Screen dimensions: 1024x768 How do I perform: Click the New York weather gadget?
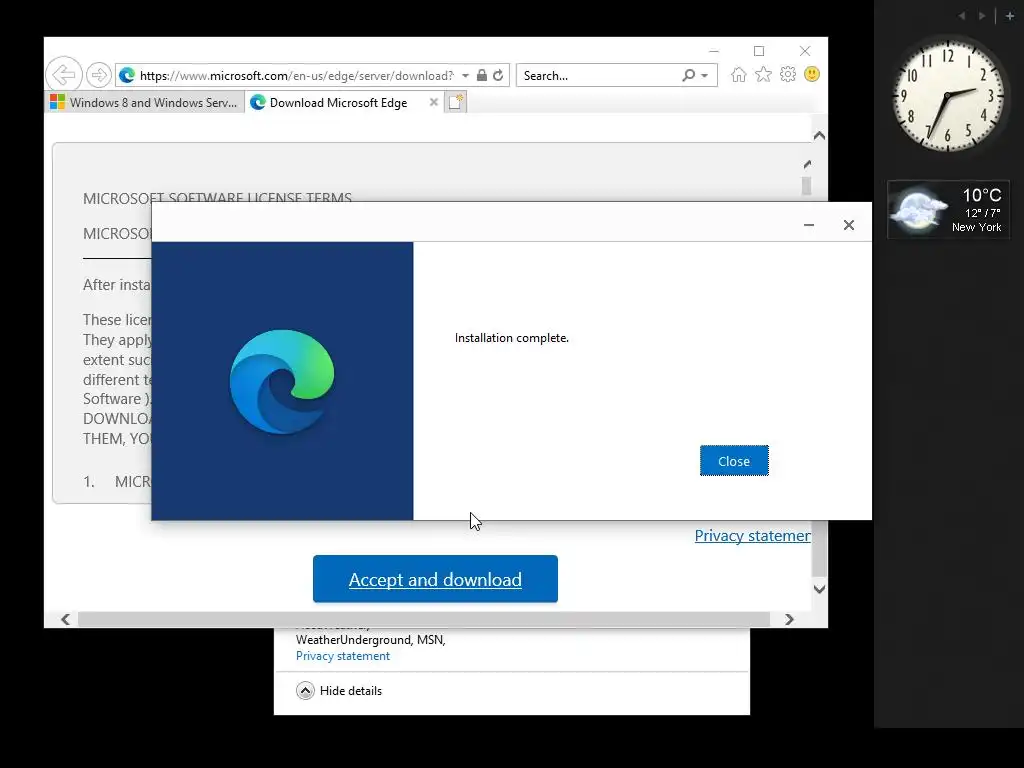948,210
